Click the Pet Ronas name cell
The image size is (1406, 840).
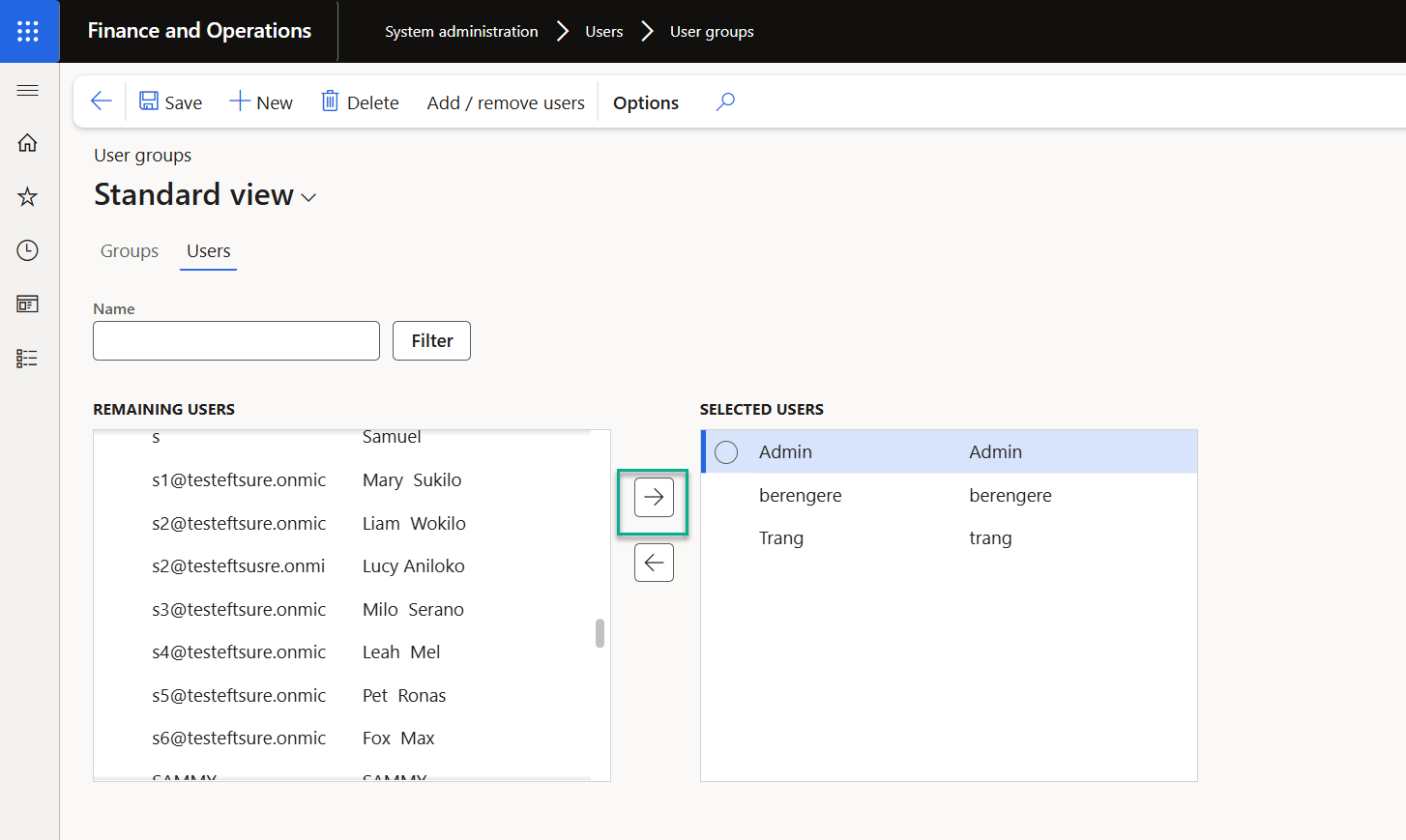[404, 696]
